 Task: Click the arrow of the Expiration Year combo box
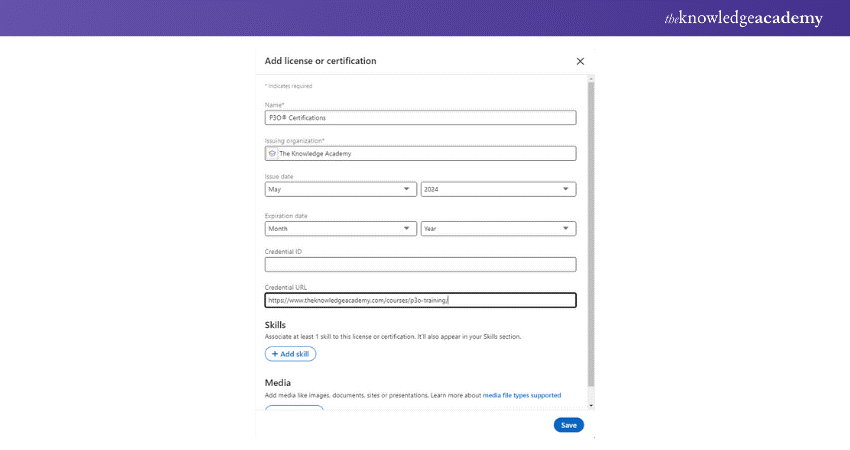pos(566,228)
